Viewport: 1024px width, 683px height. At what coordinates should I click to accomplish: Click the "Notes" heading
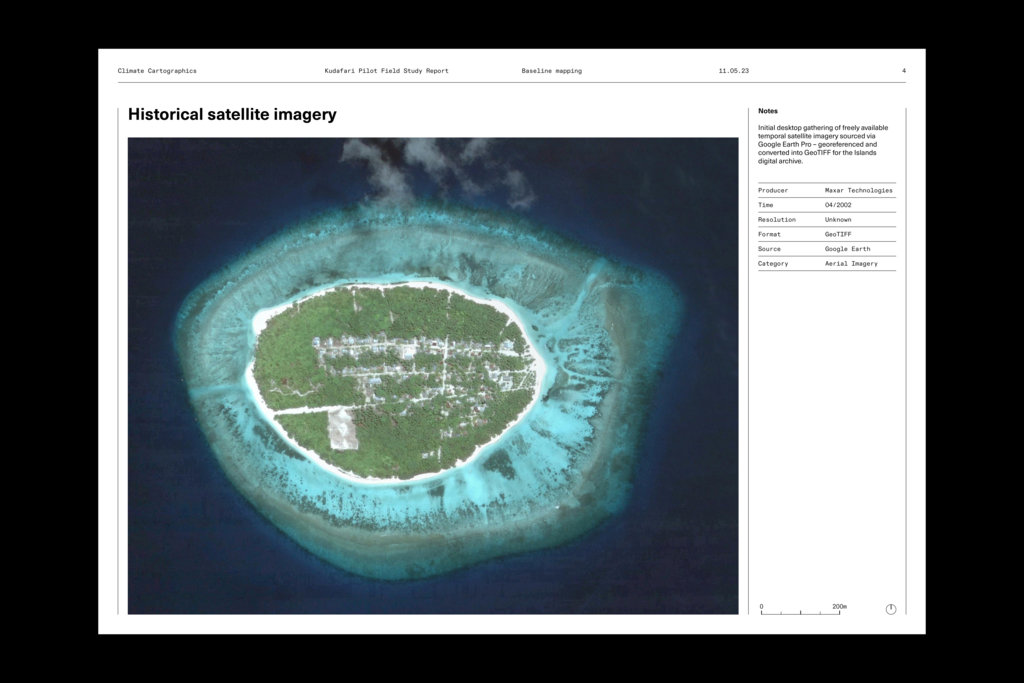click(x=767, y=111)
